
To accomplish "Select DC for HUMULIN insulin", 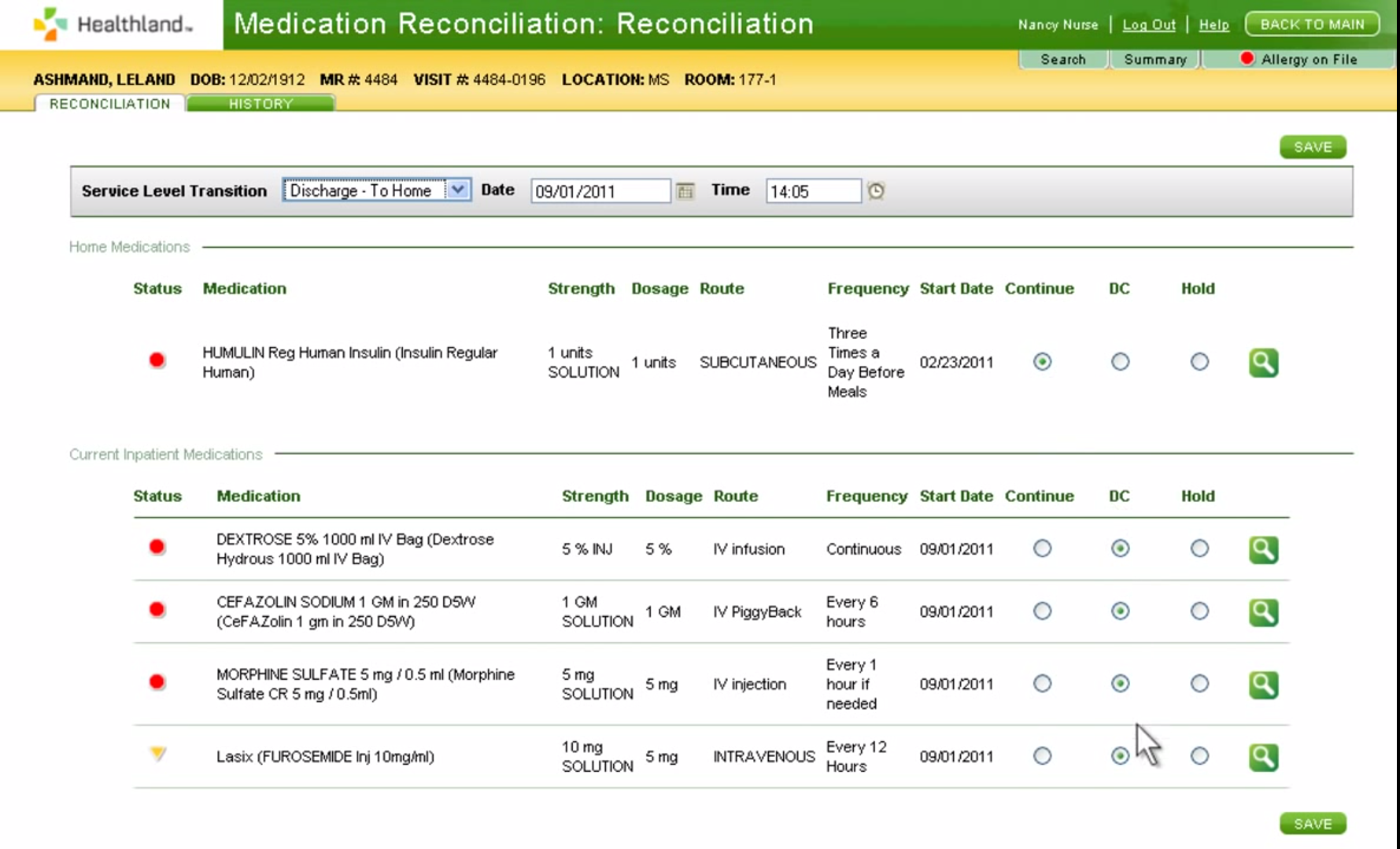I will tap(1120, 362).
